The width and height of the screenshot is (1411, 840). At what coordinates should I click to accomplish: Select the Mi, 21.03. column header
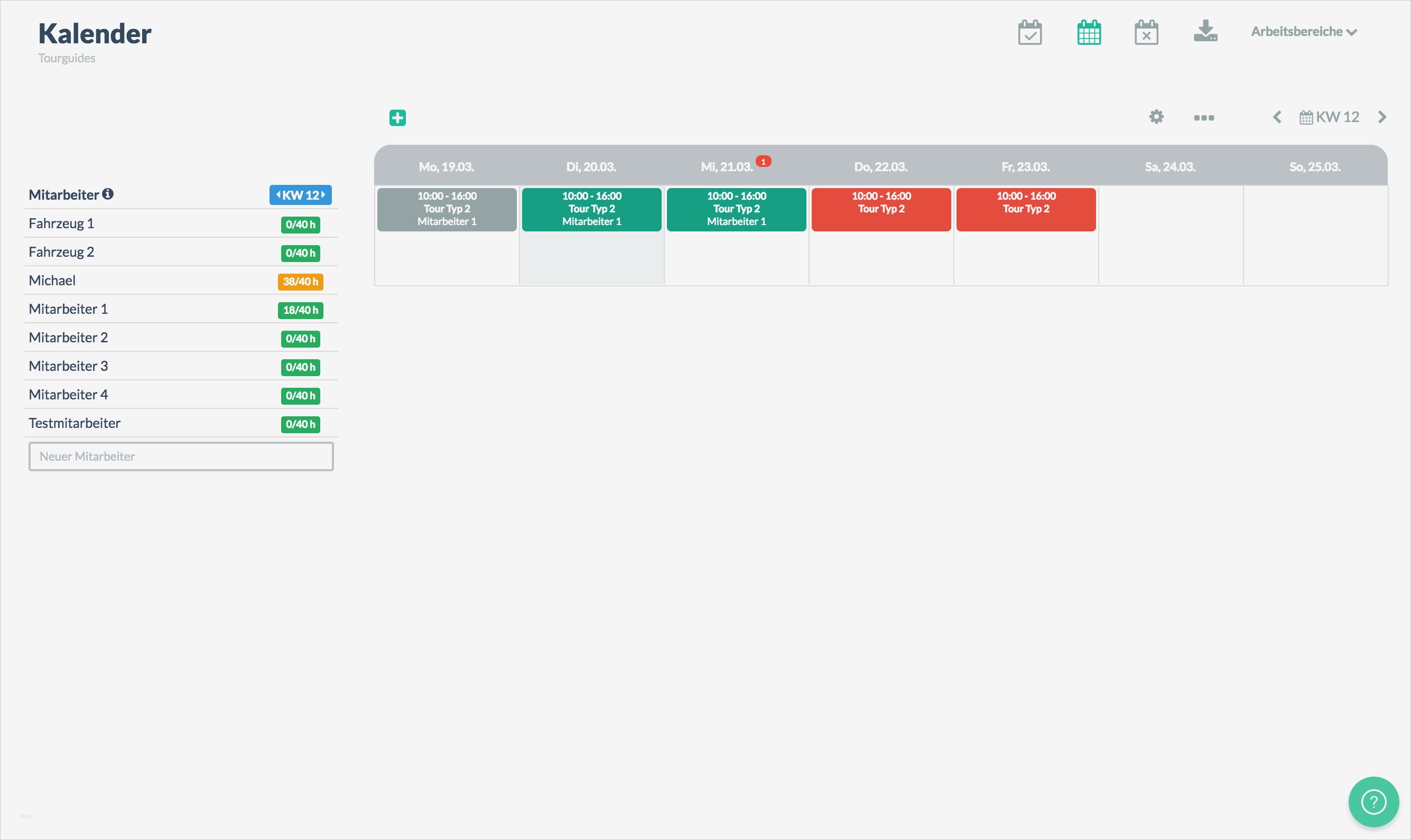coord(727,167)
